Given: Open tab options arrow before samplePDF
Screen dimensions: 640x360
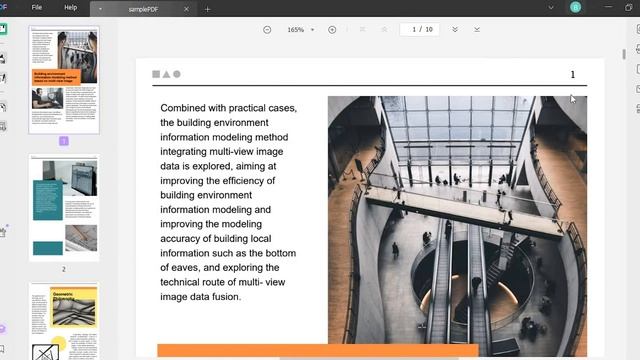Looking at the screenshot, I should tap(100, 9).
